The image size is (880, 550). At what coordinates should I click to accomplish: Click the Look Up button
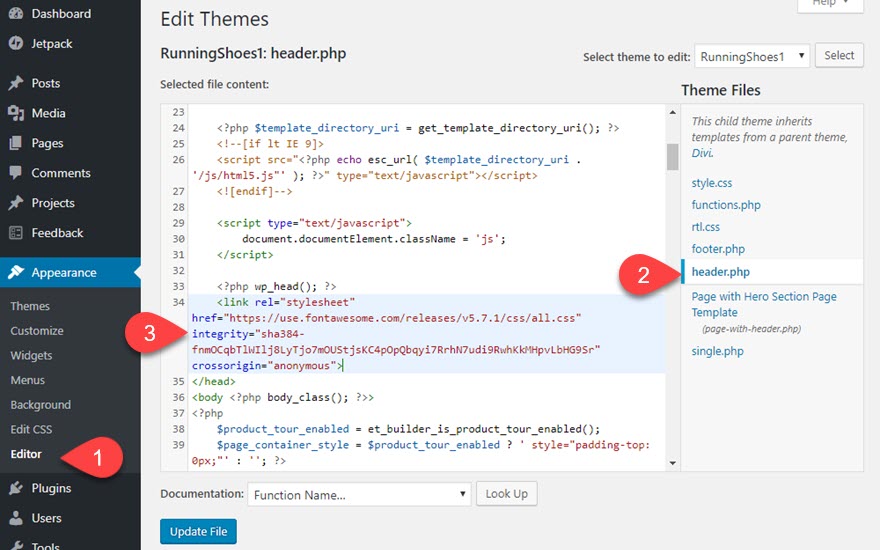pos(507,494)
